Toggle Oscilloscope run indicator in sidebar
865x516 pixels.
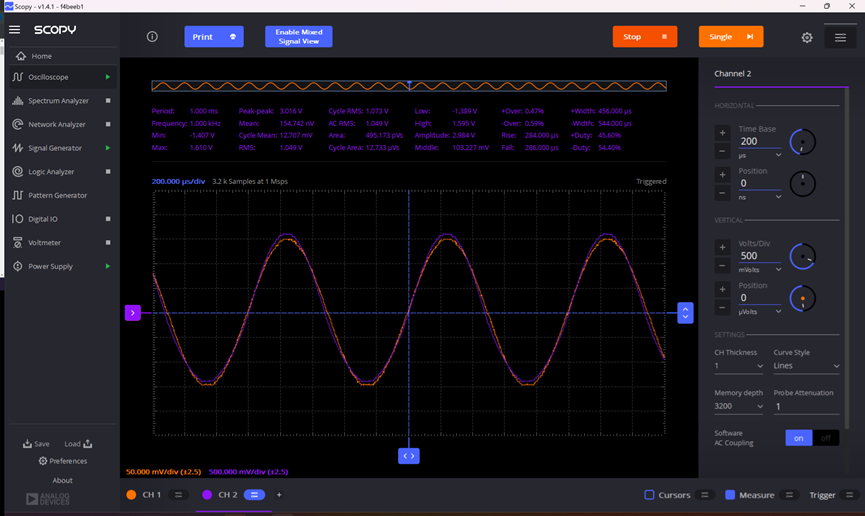[108, 77]
